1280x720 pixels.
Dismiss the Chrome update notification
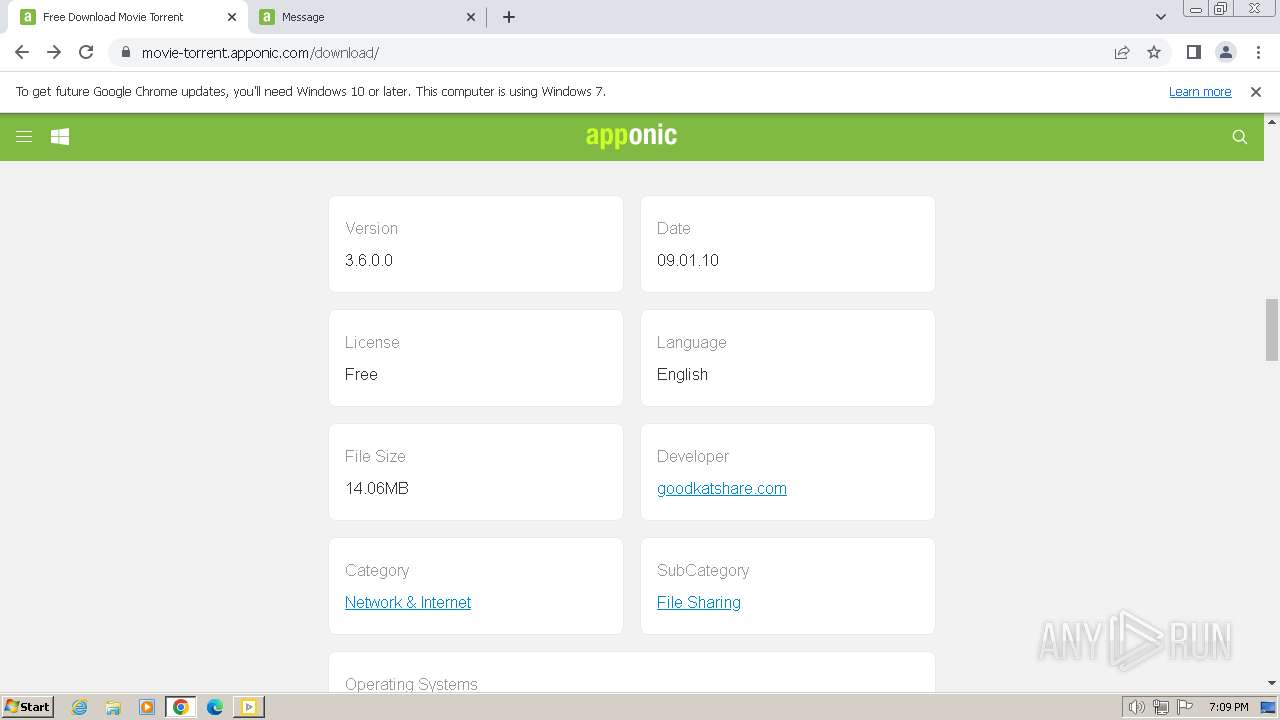coord(1256,91)
